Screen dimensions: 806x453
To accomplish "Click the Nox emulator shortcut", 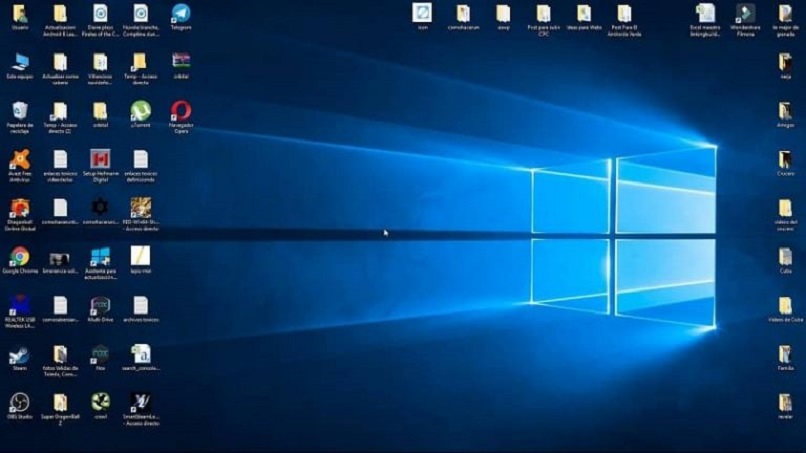I will tap(100, 354).
